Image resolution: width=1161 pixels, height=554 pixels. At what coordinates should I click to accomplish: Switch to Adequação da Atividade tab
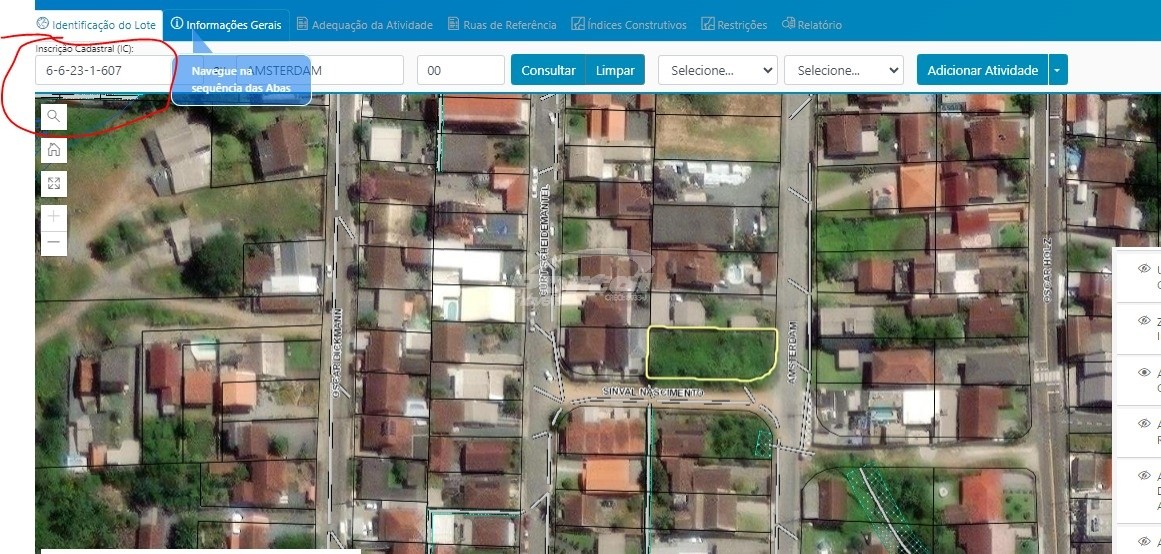point(364,24)
